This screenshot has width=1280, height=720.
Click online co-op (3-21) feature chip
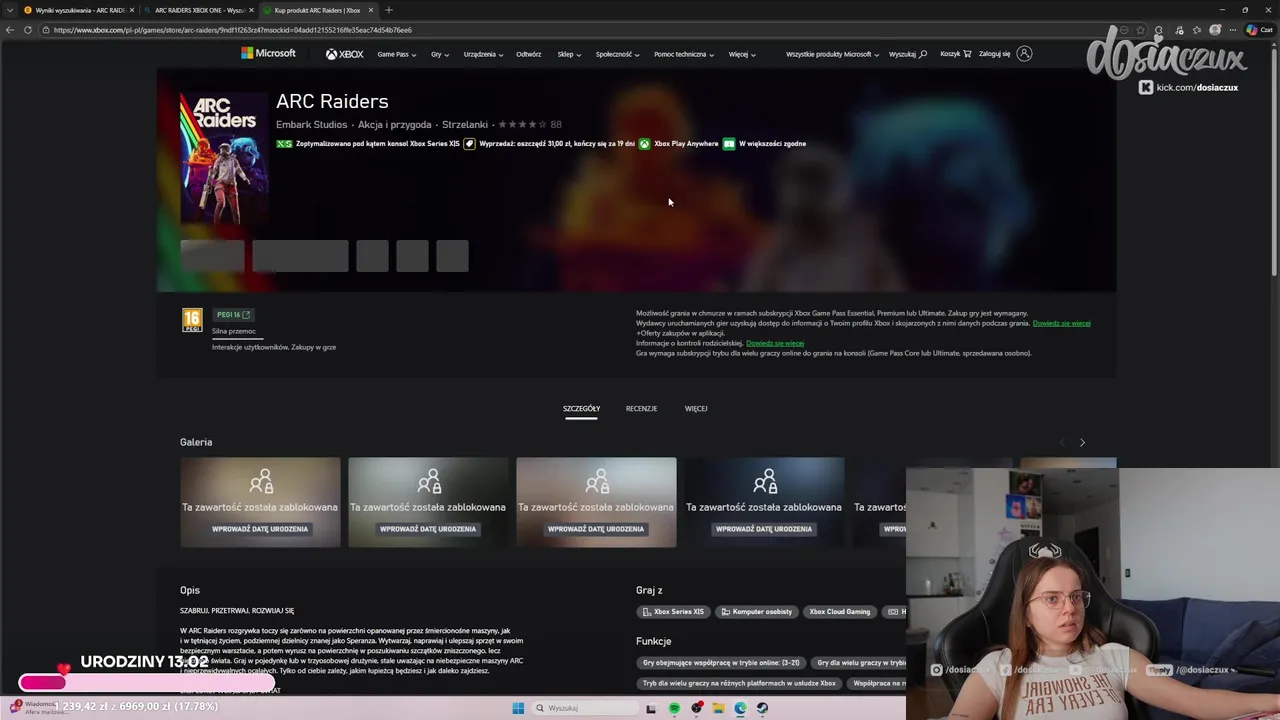pos(721,663)
